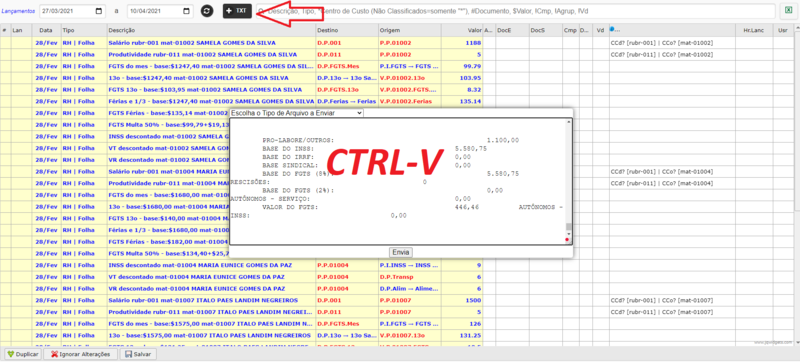Click the Salvar button

[x=138, y=354]
